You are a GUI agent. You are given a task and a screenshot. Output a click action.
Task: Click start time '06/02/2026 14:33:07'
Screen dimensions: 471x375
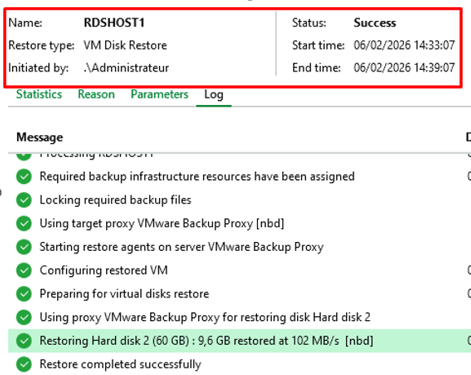click(x=404, y=45)
